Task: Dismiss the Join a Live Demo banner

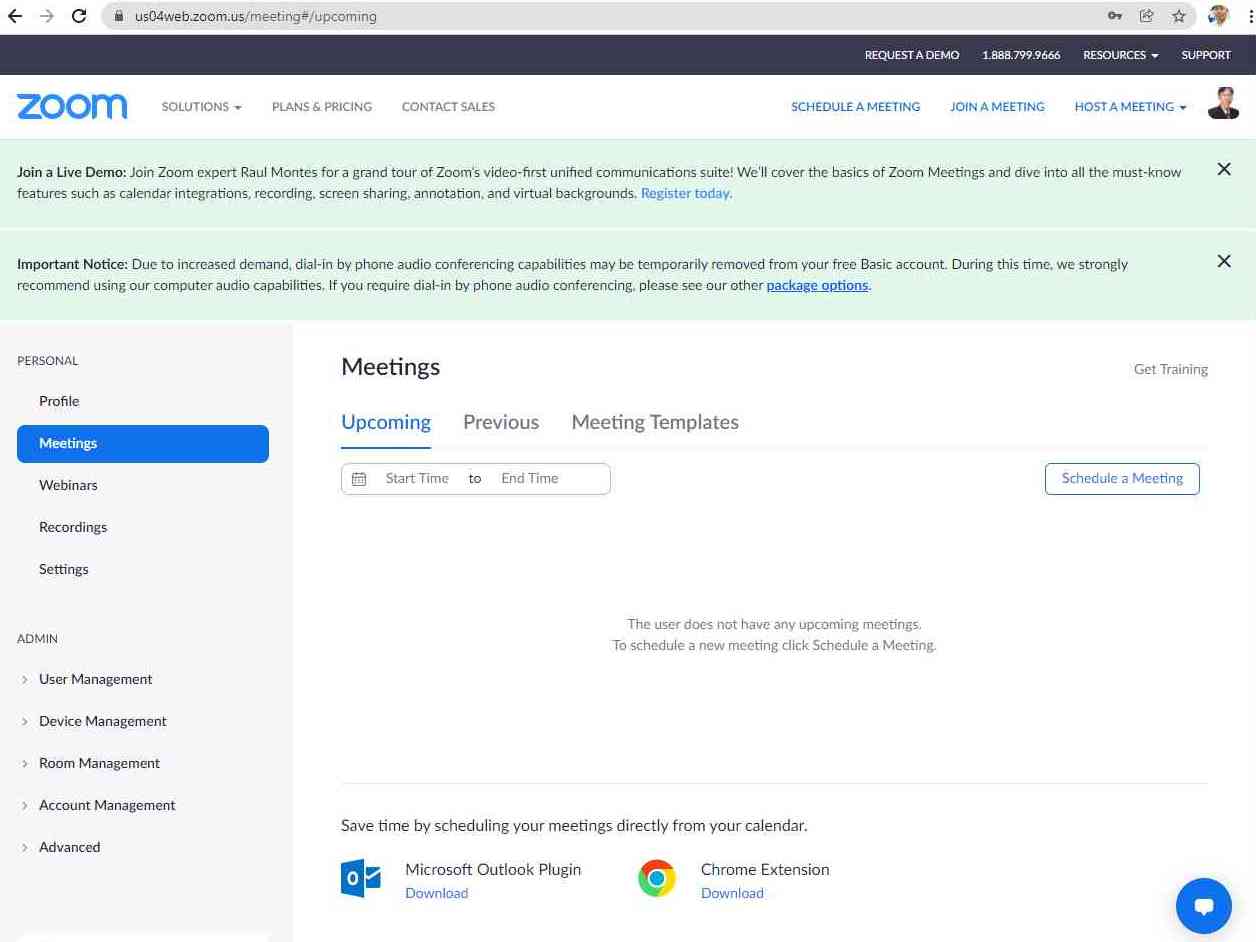Action: [1223, 170]
